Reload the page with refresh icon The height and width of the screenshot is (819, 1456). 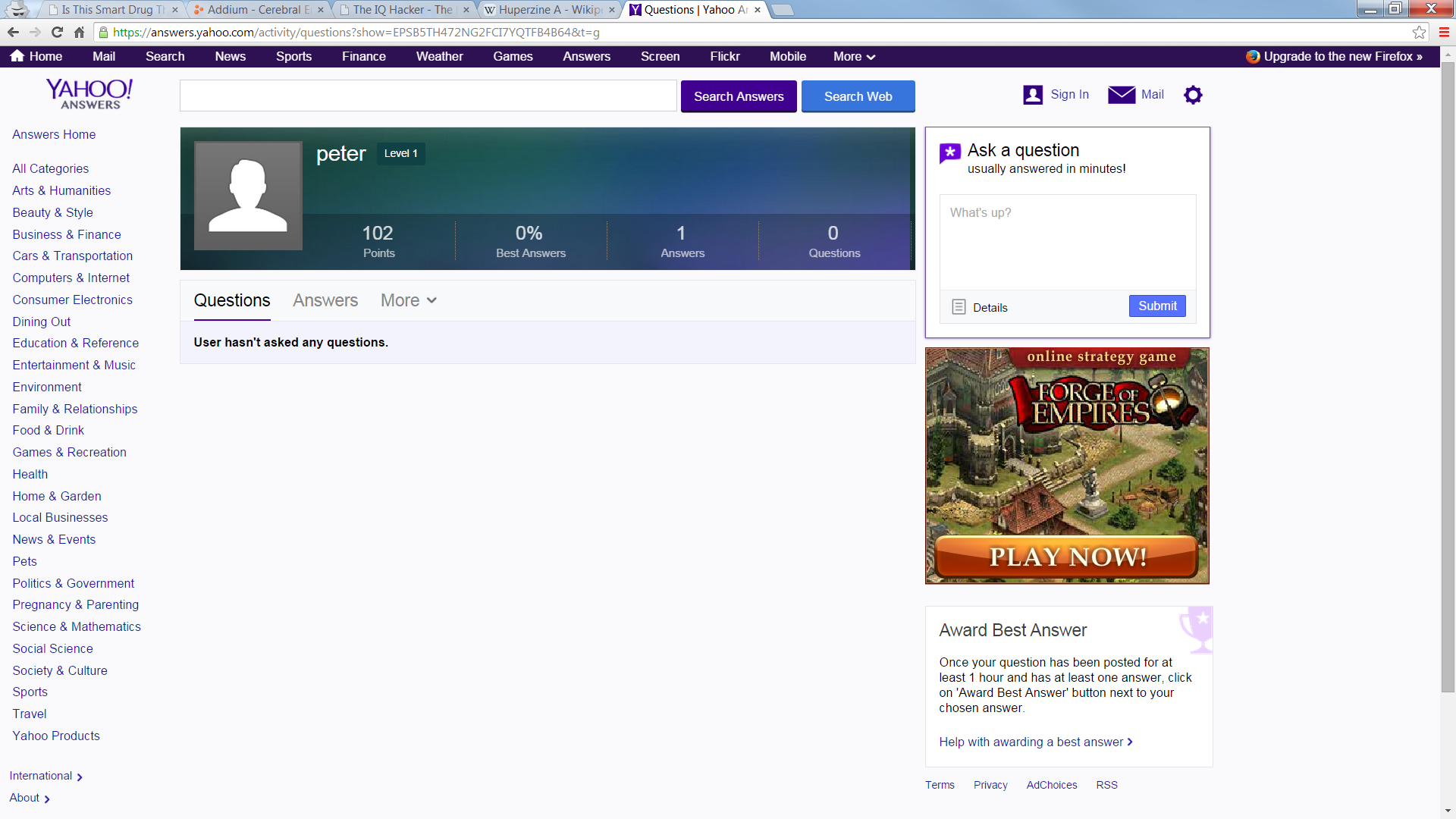coord(57,32)
